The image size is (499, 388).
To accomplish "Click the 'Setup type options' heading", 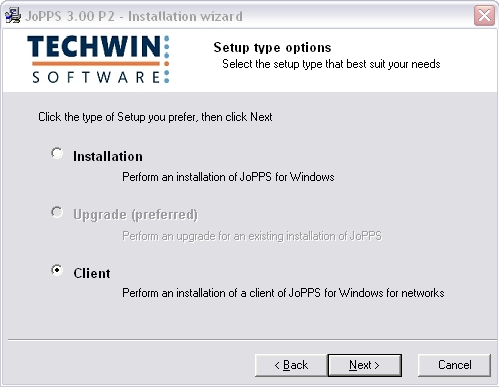I will (x=272, y=48).
